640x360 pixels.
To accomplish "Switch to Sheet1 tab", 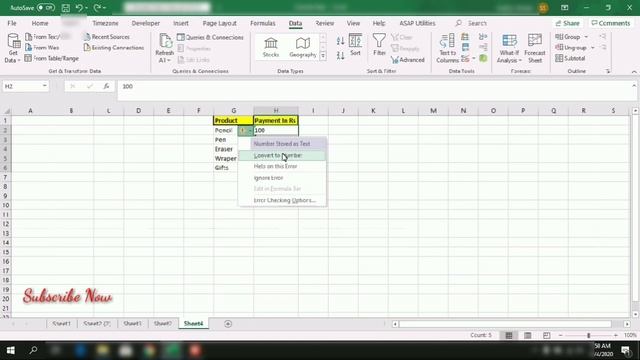I will [x=61, y=324].
